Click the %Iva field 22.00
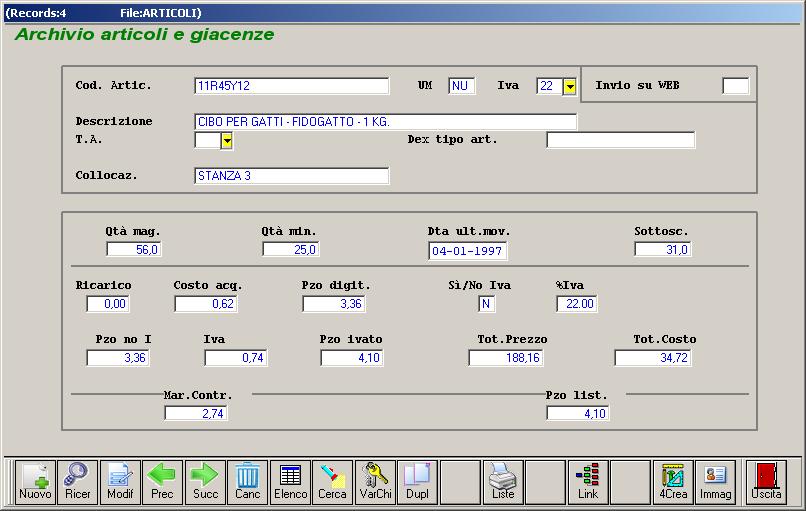Image resolution: width=806 pixels, height=511 pixels. [577, 304]
